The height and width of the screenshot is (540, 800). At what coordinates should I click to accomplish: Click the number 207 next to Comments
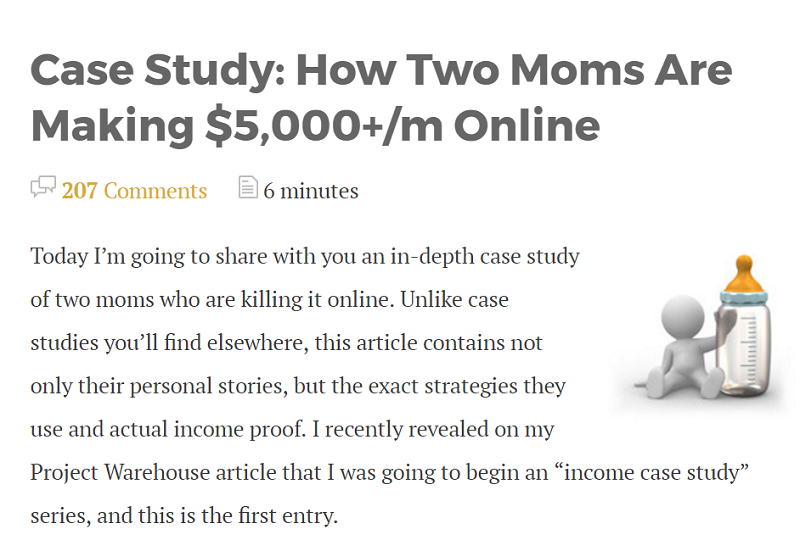click(79, 191)
